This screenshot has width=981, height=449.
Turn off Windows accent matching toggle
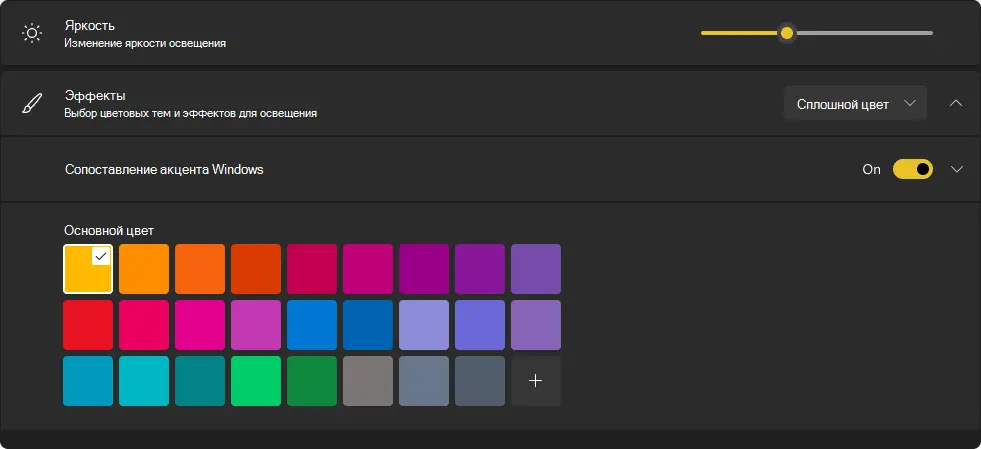(x=912, y=169)
